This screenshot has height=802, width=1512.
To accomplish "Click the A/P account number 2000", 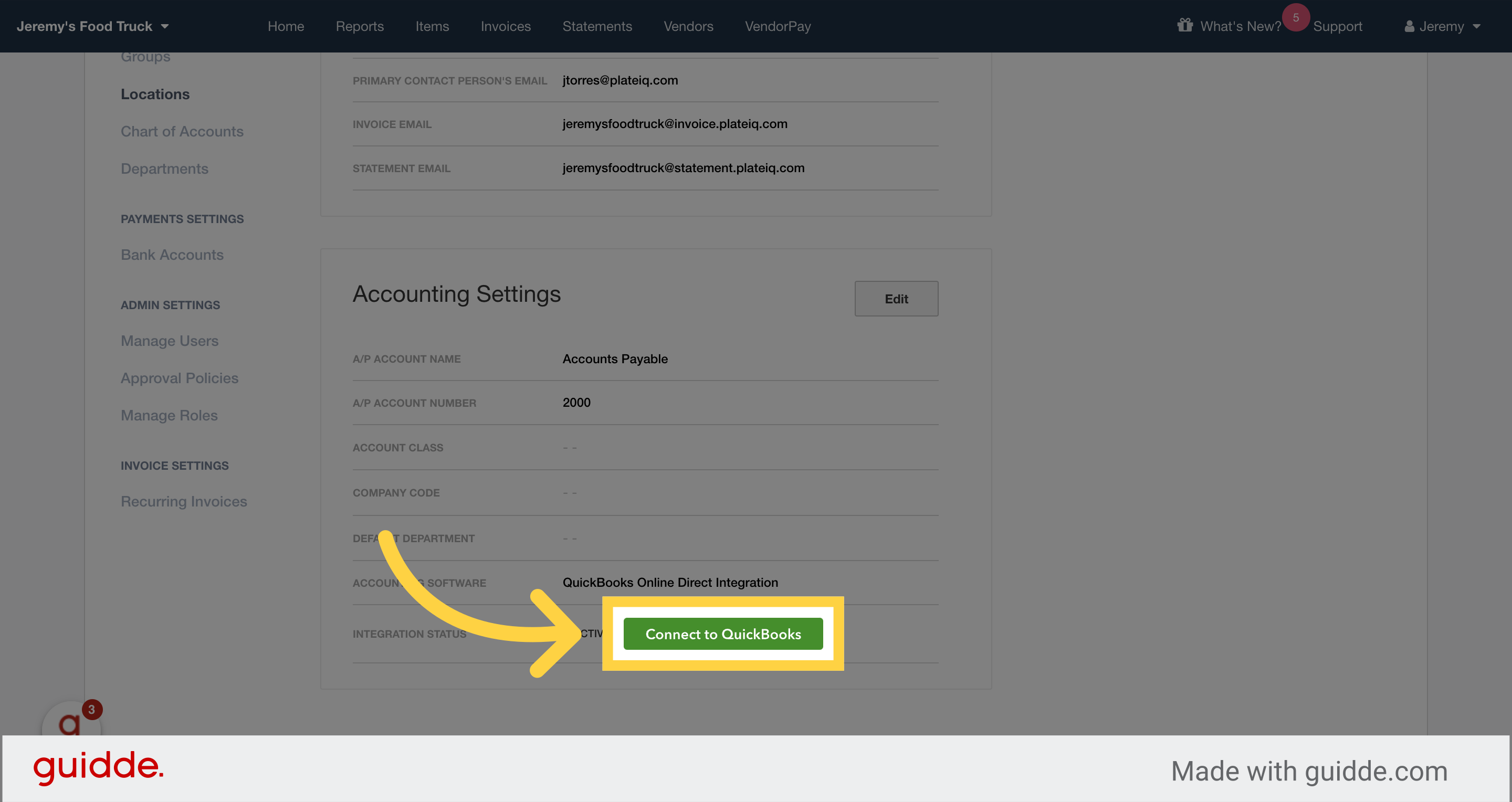I will 576,403.
